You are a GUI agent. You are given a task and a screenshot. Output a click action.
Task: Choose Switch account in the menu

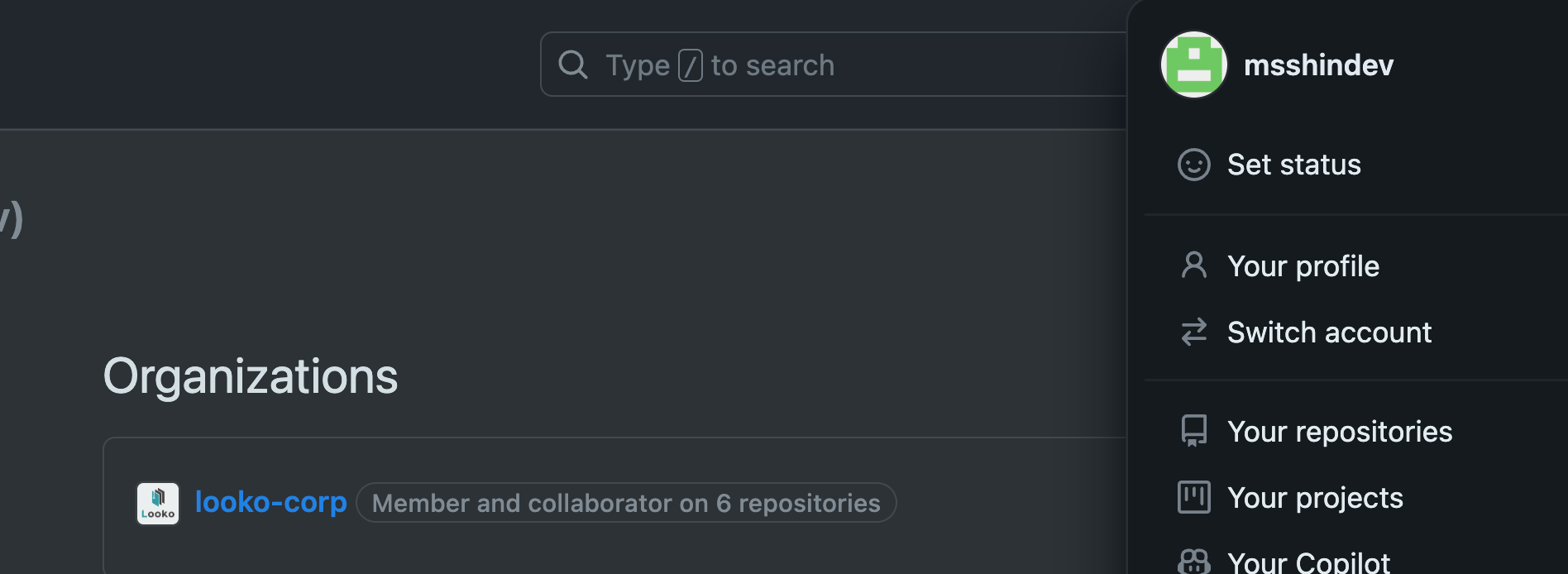[x=1329, y=332]
